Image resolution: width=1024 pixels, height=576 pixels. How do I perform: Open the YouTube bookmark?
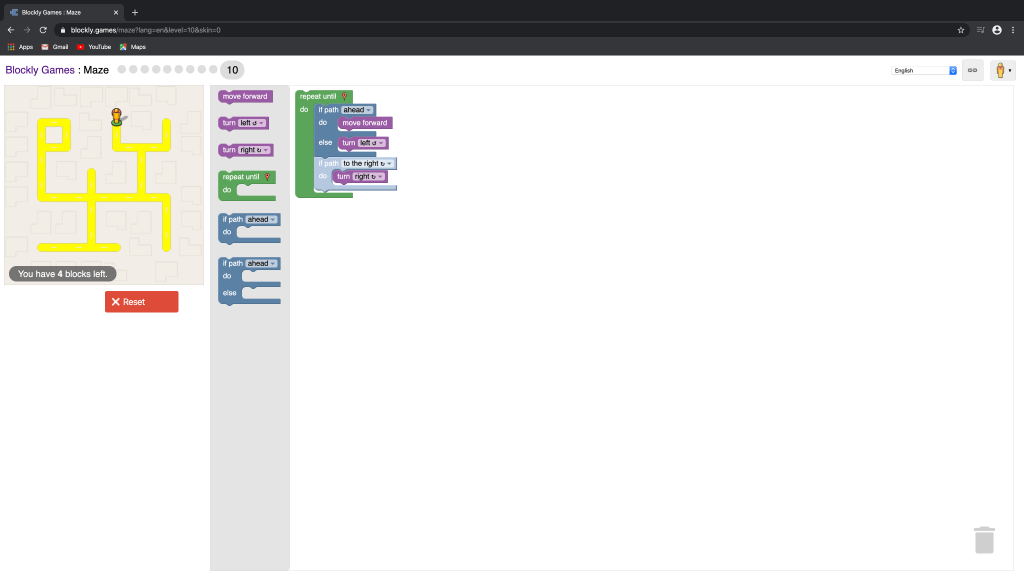(94, 47)
